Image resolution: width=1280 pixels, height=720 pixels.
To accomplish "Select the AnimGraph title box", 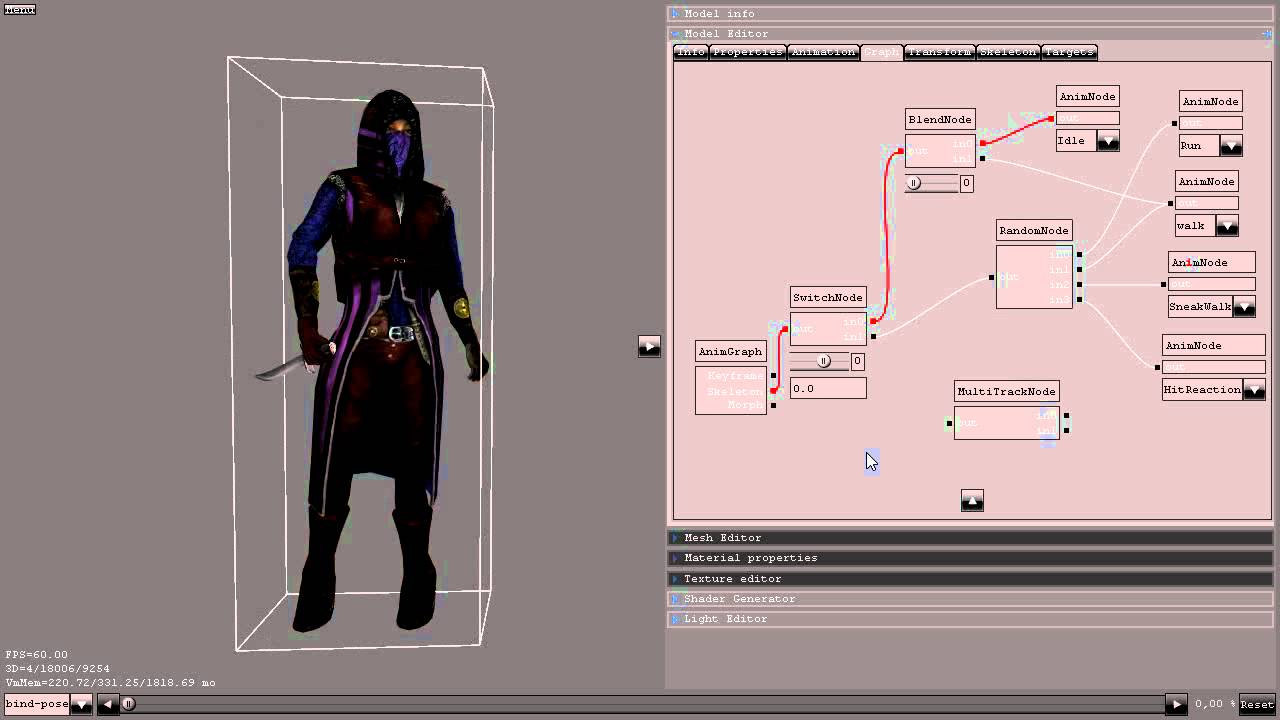I will (730, 351).
